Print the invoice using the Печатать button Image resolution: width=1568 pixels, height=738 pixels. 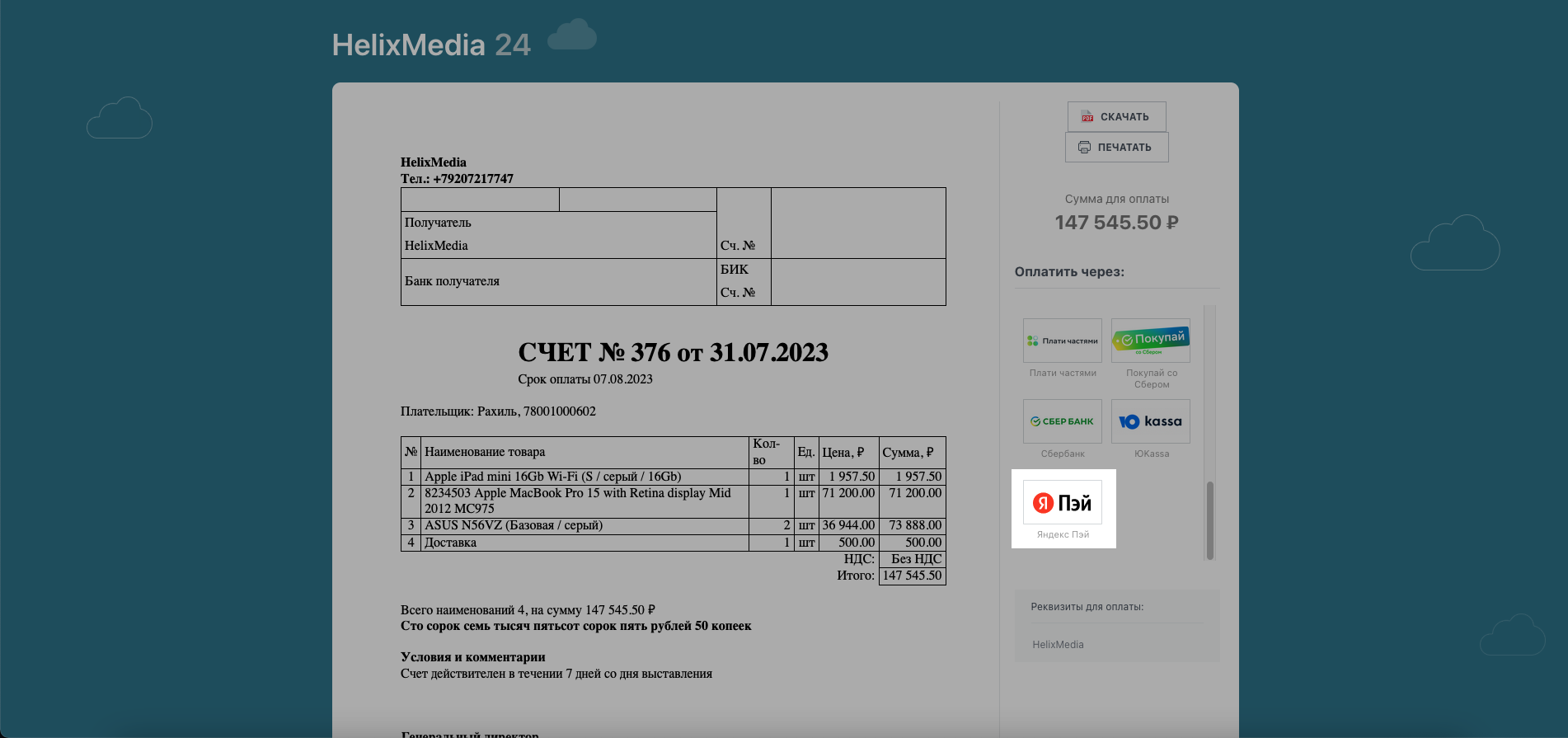[1116, 148]
